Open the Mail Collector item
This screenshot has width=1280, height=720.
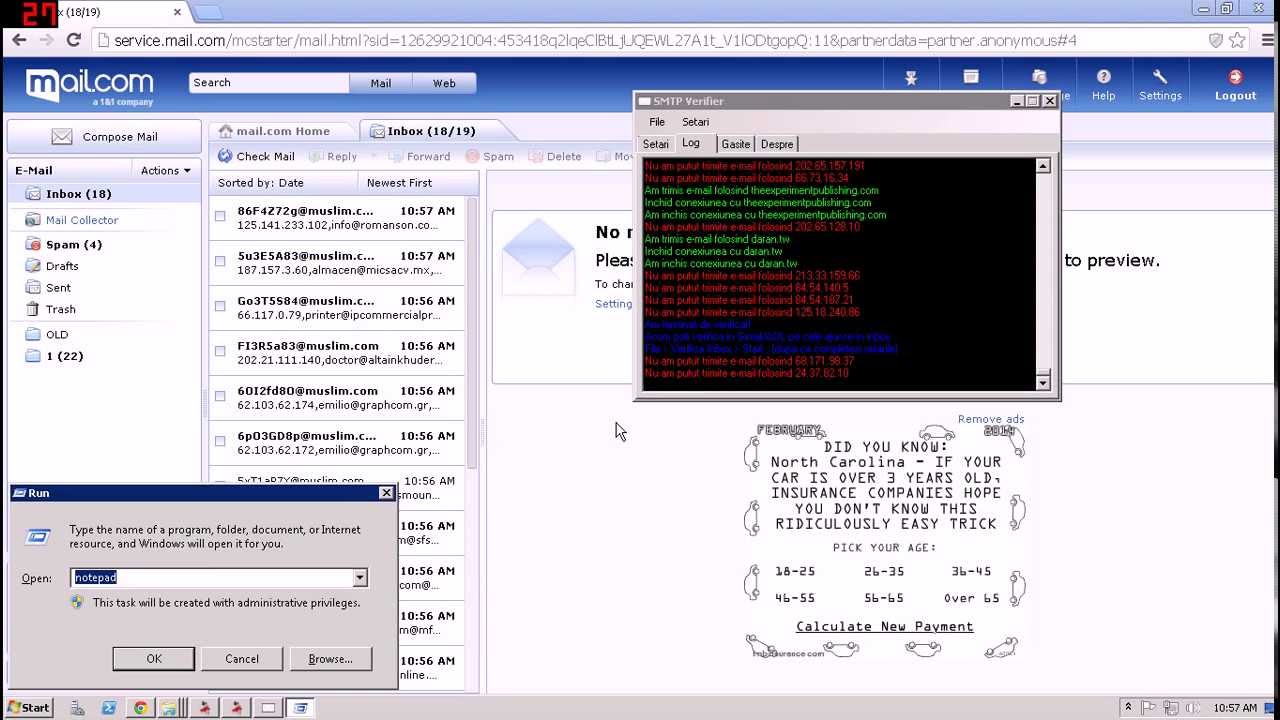pyautogui.click(x=82, y=220)
